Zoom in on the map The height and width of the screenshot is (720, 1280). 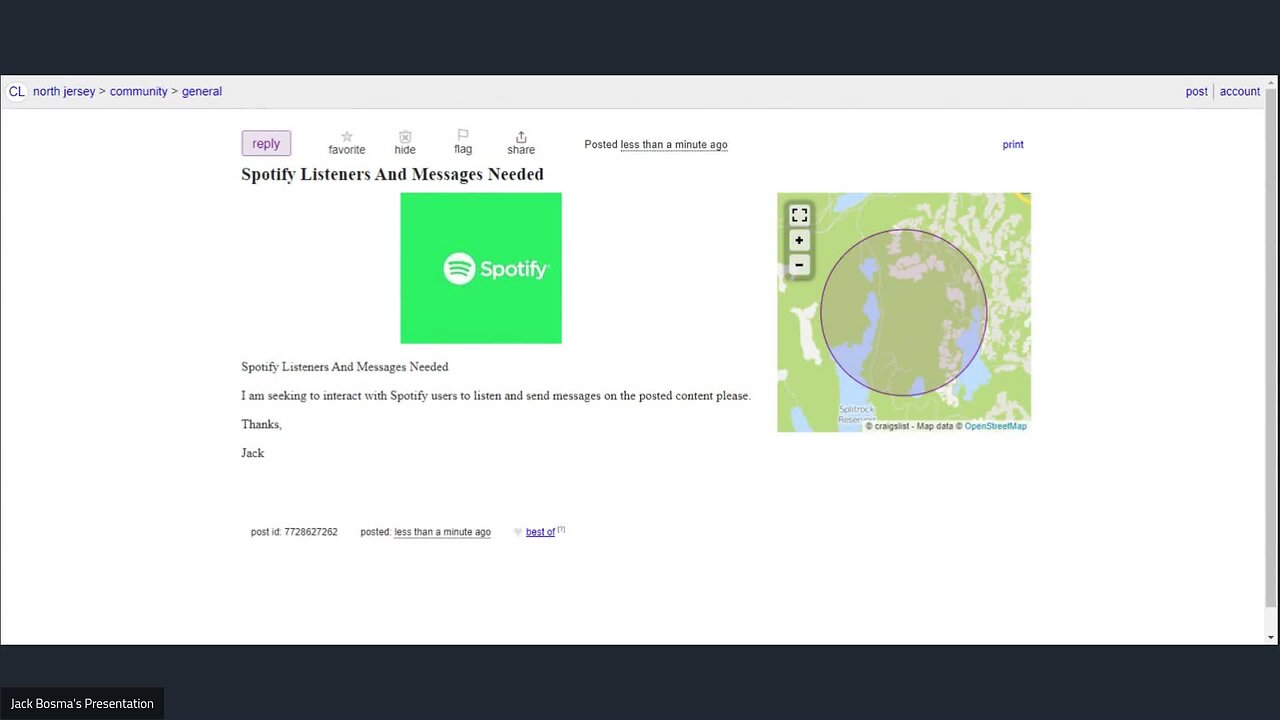point(799,240)
